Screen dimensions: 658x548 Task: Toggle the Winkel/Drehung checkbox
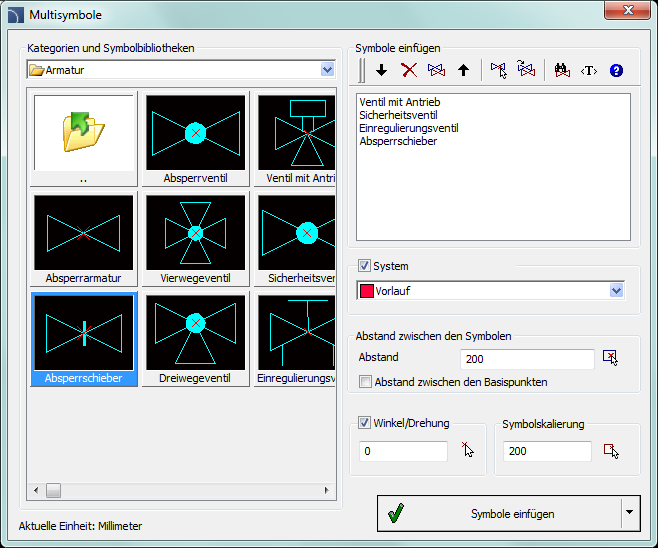tap(365, 422)
